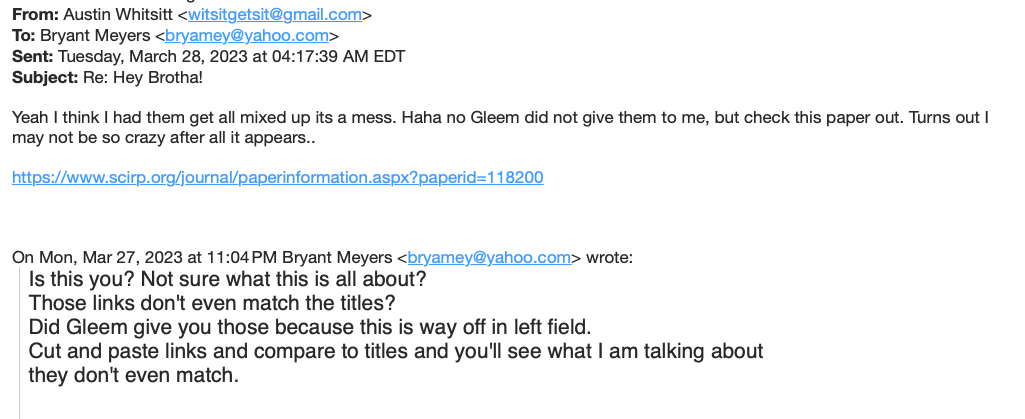Click the sentence beginning "Yeah I think"
The image size is (1025, 419).
[x=300, y=117]
